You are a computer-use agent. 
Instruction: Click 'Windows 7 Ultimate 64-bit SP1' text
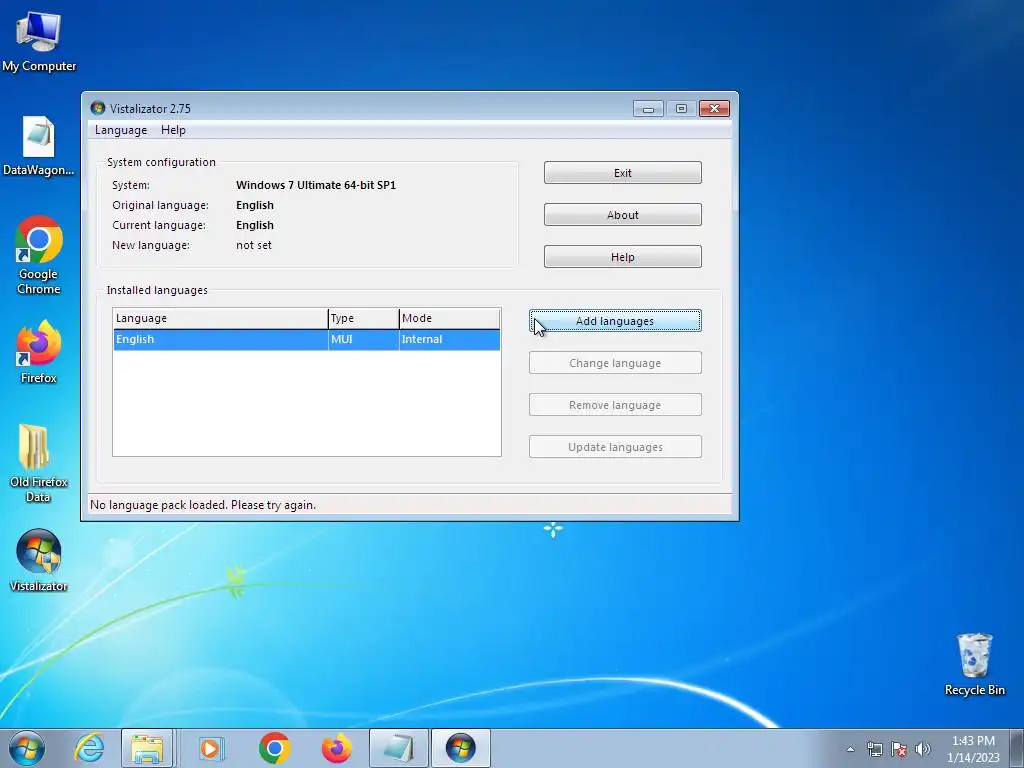pos(316,185)
